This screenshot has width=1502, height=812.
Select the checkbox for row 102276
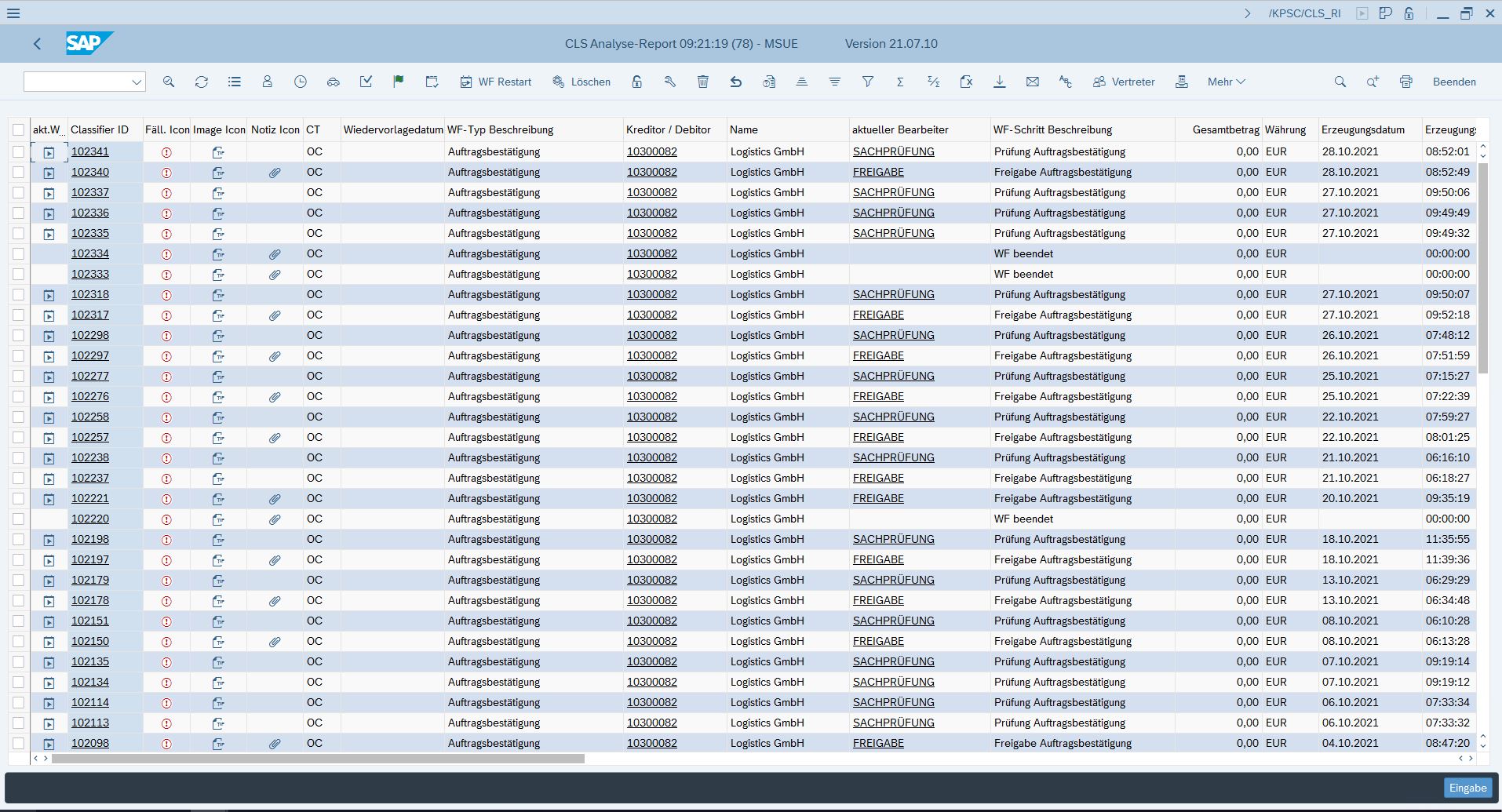pyautogui.click(x=18, y=396)
